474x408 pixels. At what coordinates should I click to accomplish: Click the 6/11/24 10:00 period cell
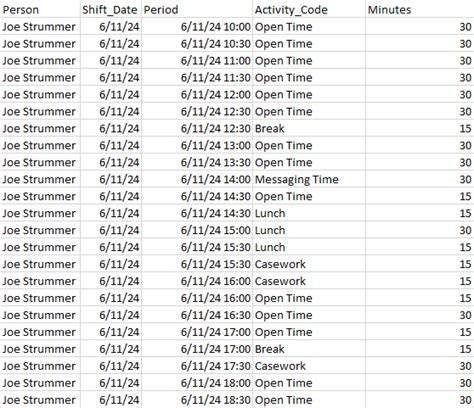197,27
